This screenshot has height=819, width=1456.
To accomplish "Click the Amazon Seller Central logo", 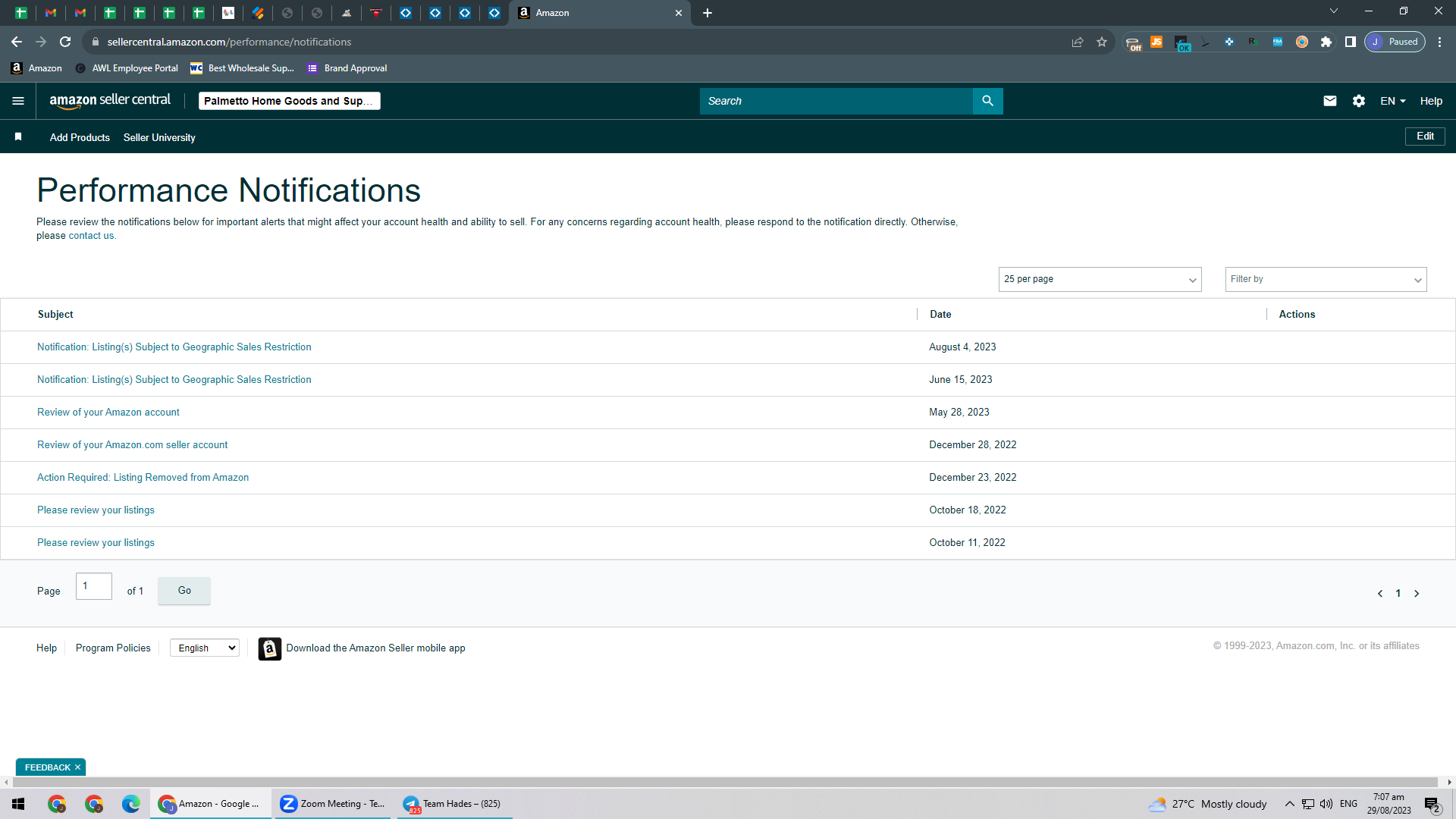I will click(x=110, y=101).
